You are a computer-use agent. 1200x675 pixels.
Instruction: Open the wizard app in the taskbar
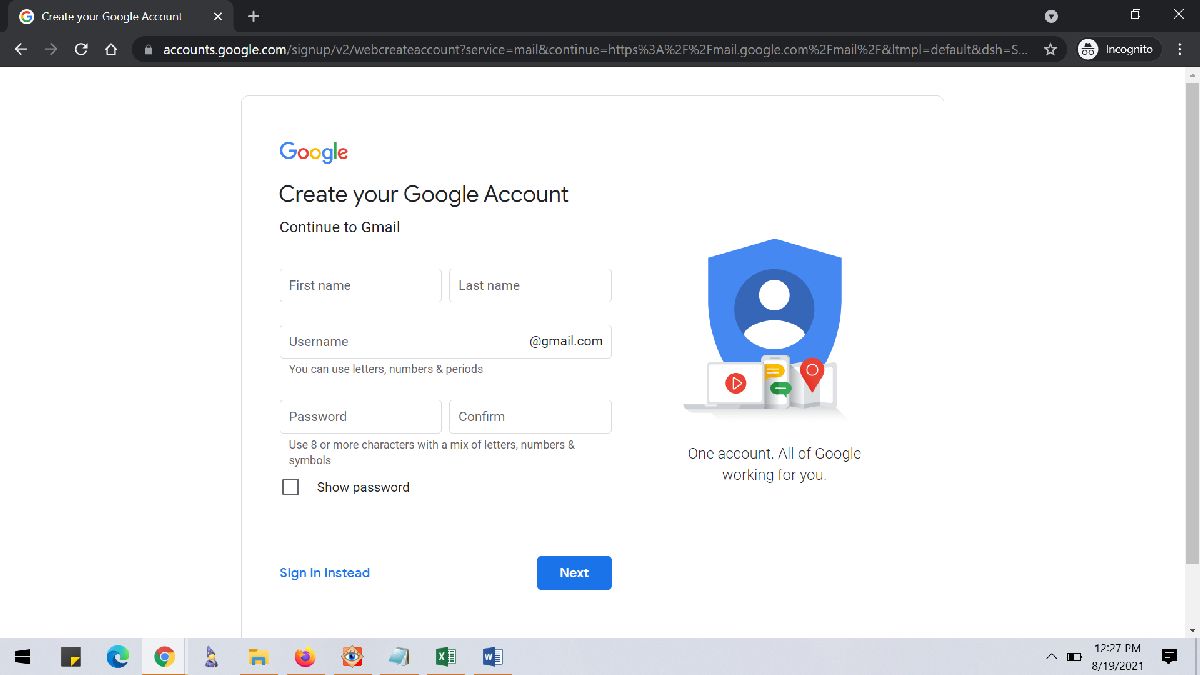pos(211,657)
